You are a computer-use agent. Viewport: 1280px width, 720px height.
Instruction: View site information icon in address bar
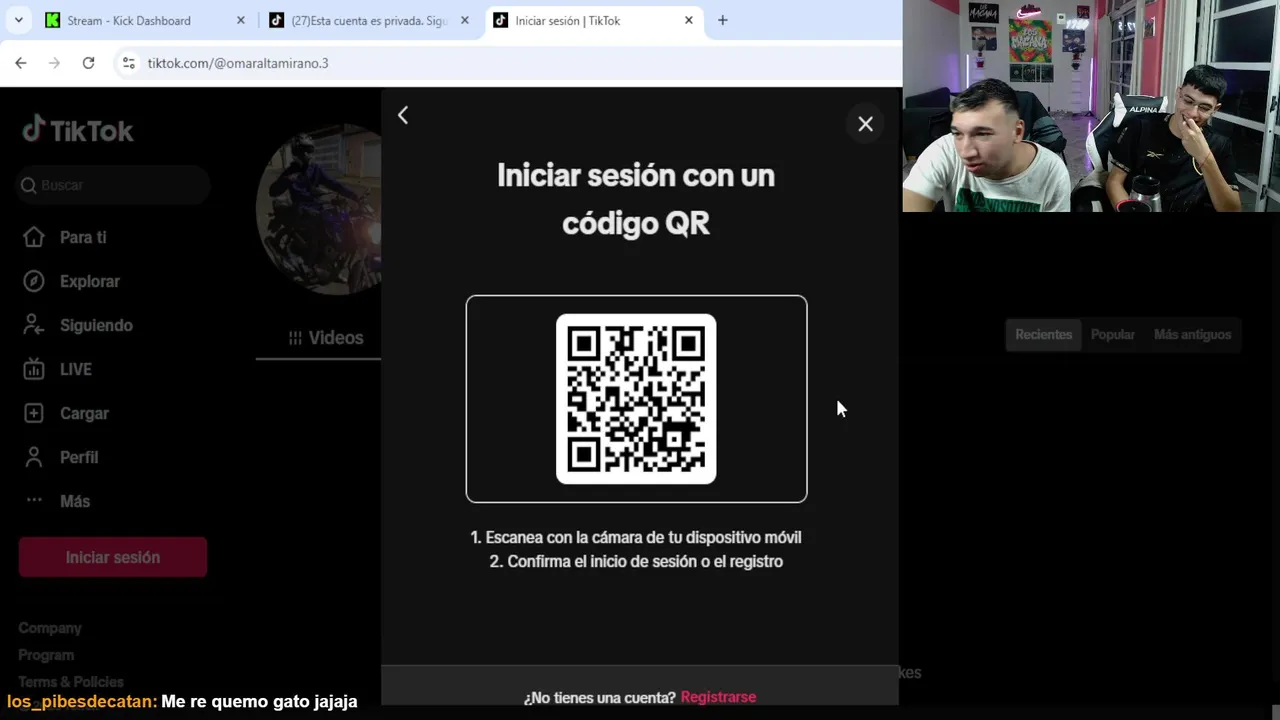pos(128,63)
